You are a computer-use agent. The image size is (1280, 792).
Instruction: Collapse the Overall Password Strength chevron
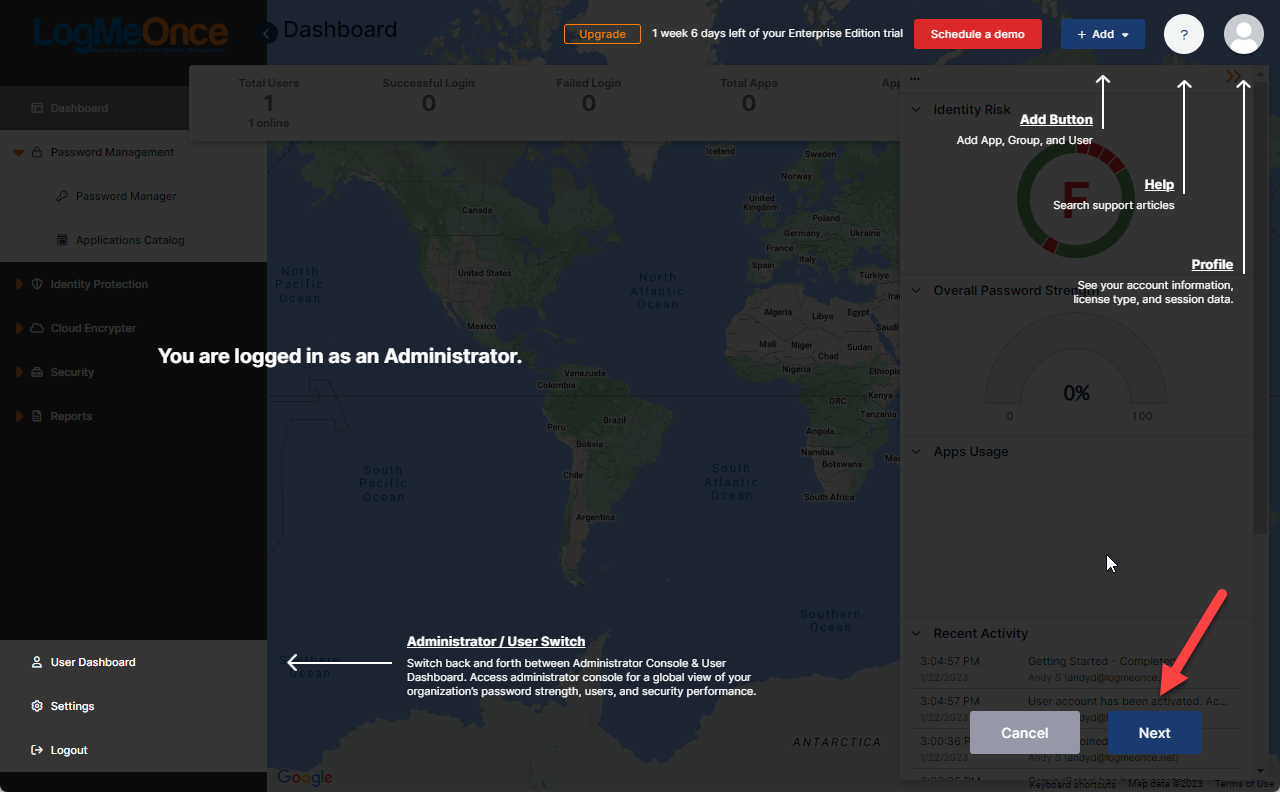[x=915, y=291]
